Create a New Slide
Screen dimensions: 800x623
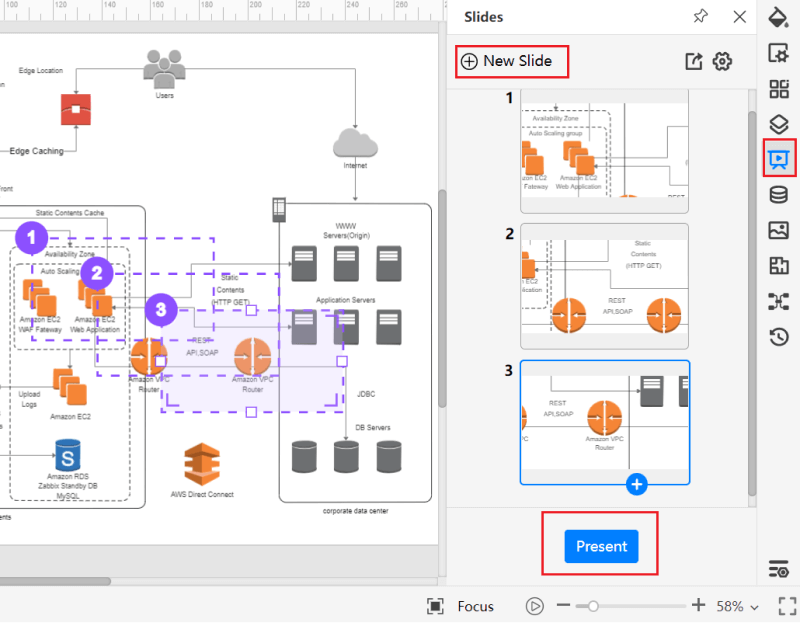point(511,61)
